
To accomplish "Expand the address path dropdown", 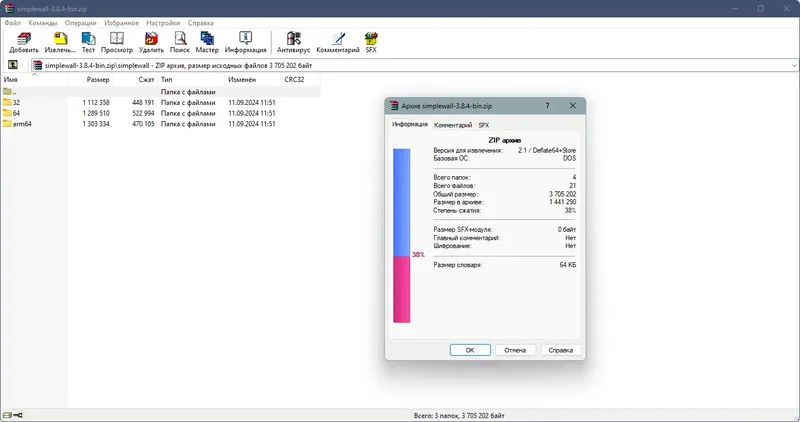I will 794,65.
